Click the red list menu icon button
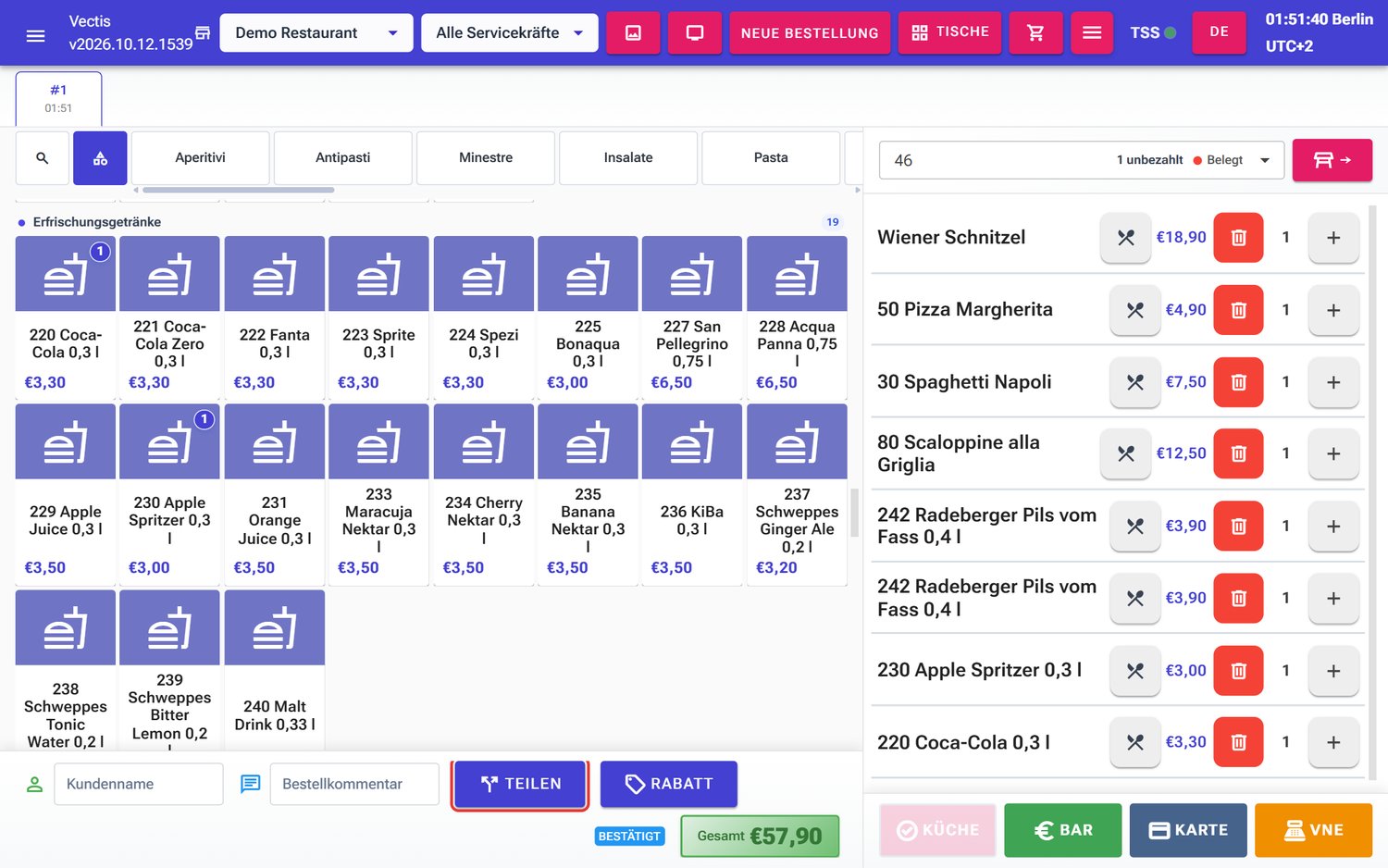1388x868 pixels. click(x=1092, y=33)
